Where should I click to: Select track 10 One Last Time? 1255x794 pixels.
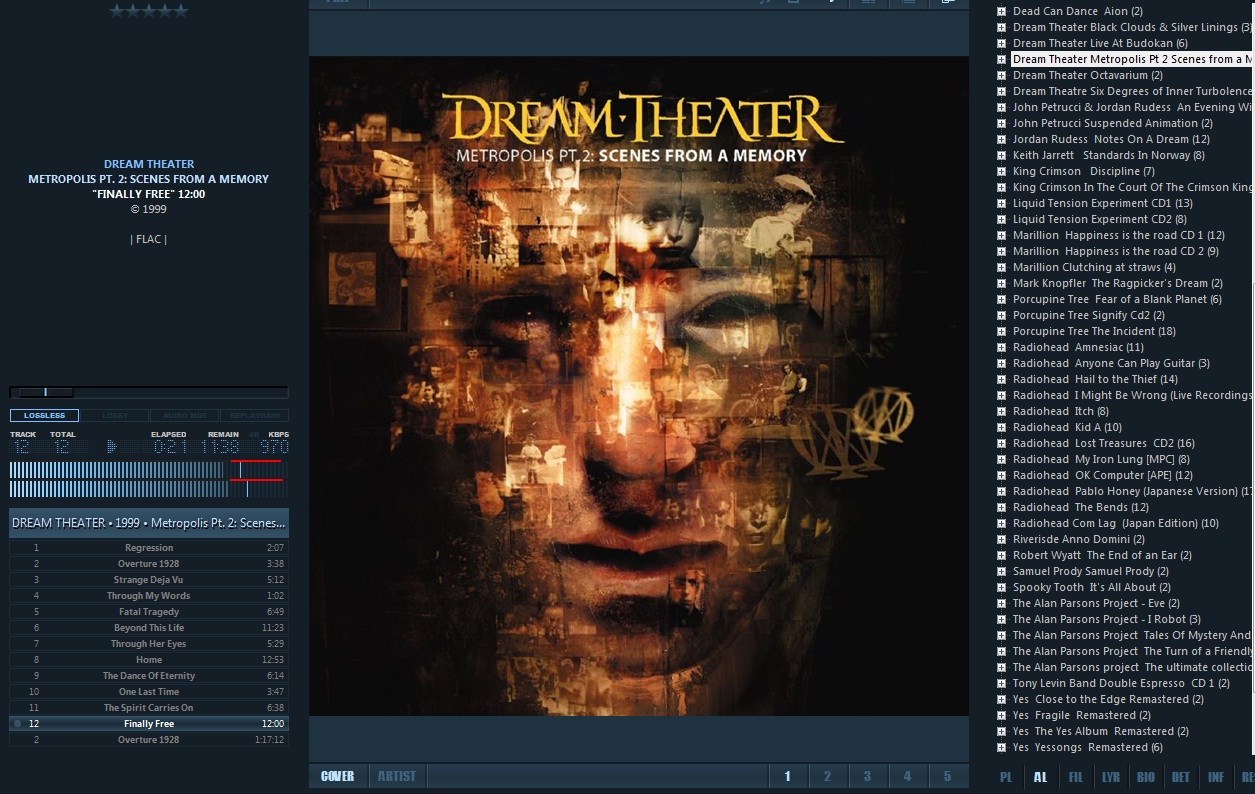point(149,692)
